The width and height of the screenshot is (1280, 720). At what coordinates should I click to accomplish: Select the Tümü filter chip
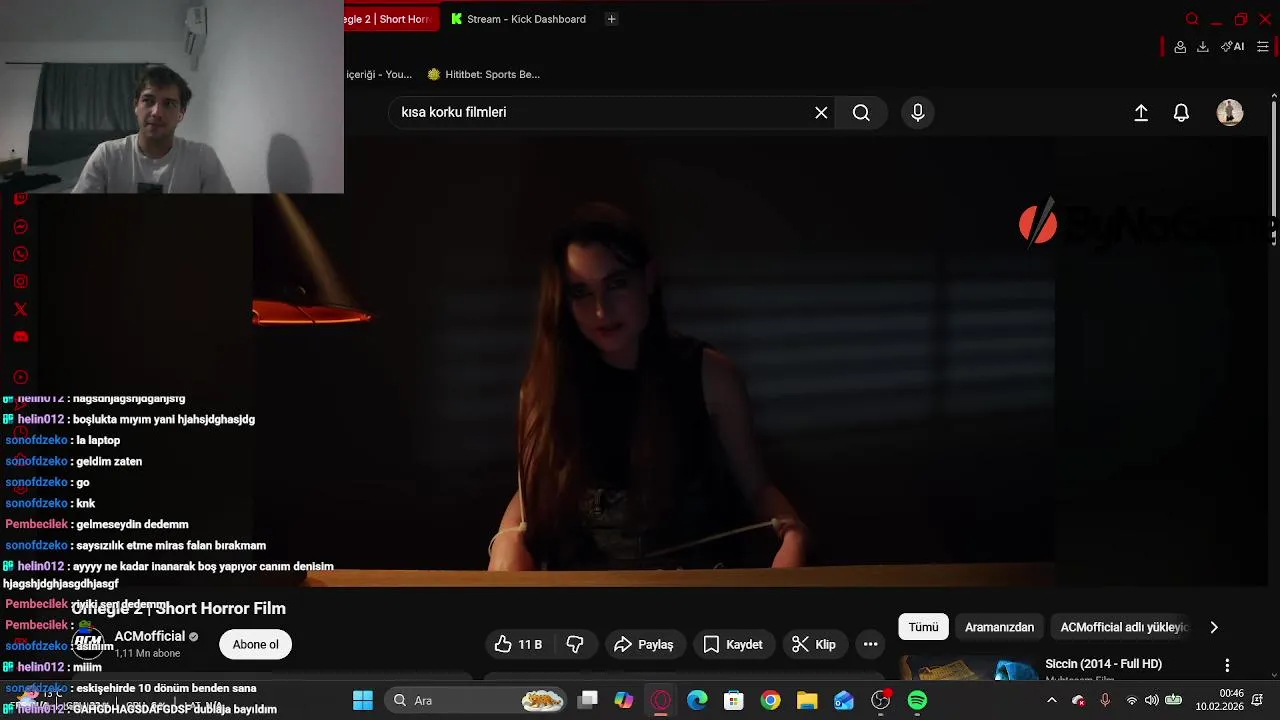pos(923,627)
